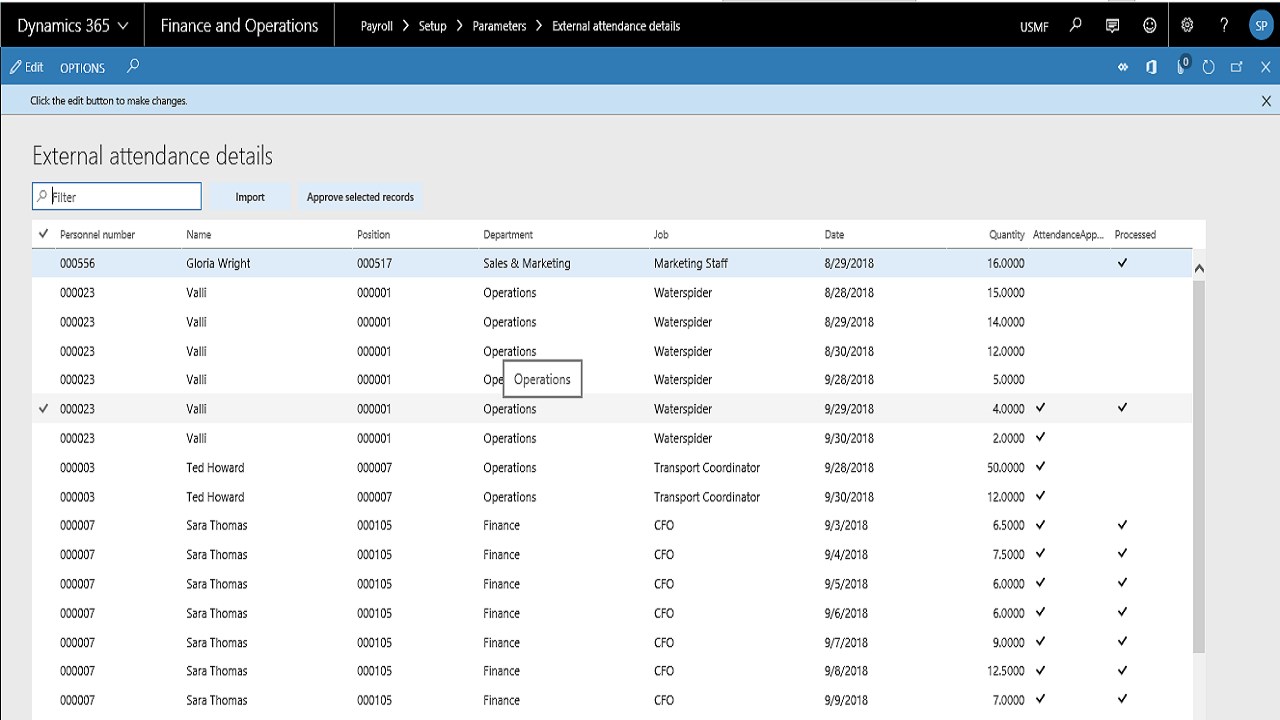Viewport: 1280px width, 720px height.
Task: Toggle Processed checkbox for Sara Thomas 9/3/2018
Action: click(1122, 524)
